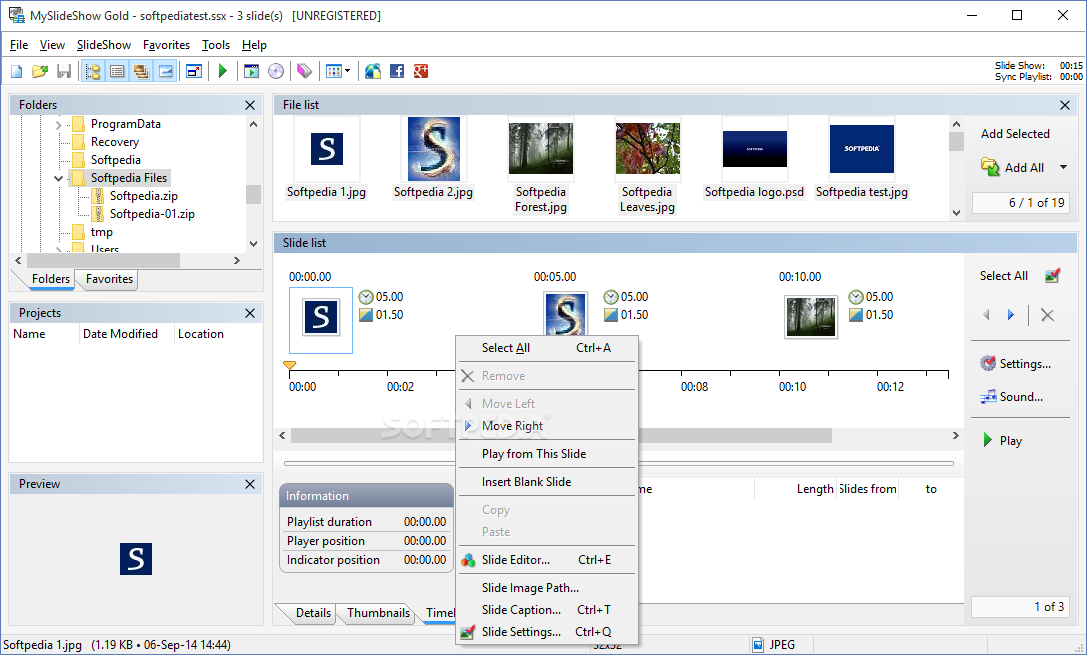Click the full screen window toolbar icon
The image size is (1087, 655).
click(194, 71)
